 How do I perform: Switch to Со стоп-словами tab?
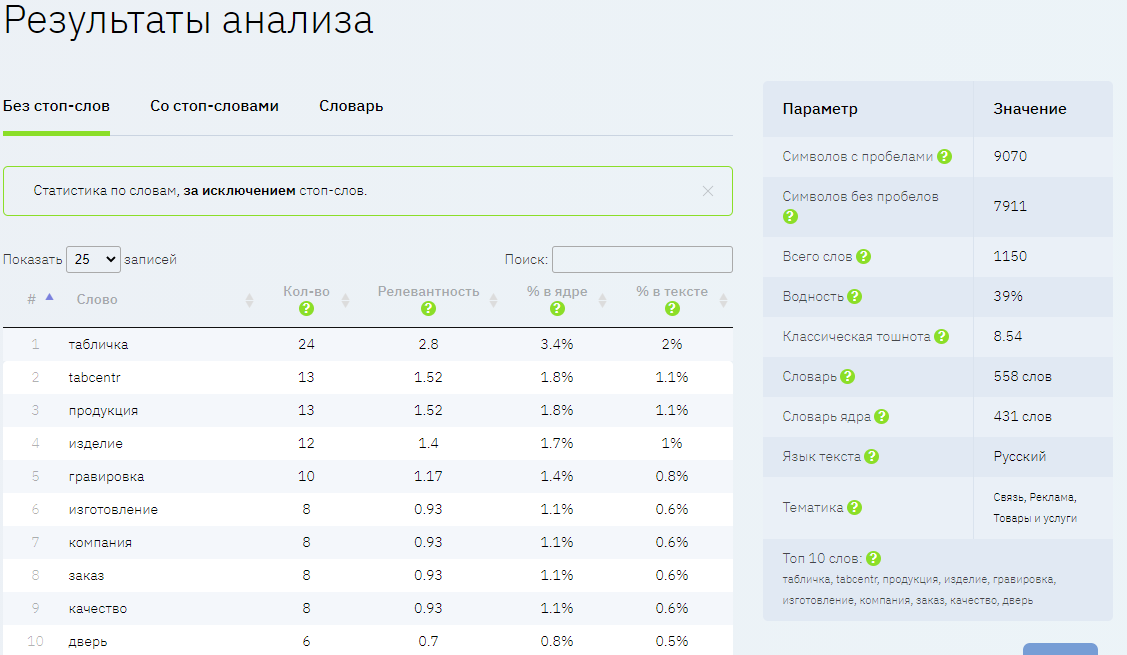pos(214,106)
